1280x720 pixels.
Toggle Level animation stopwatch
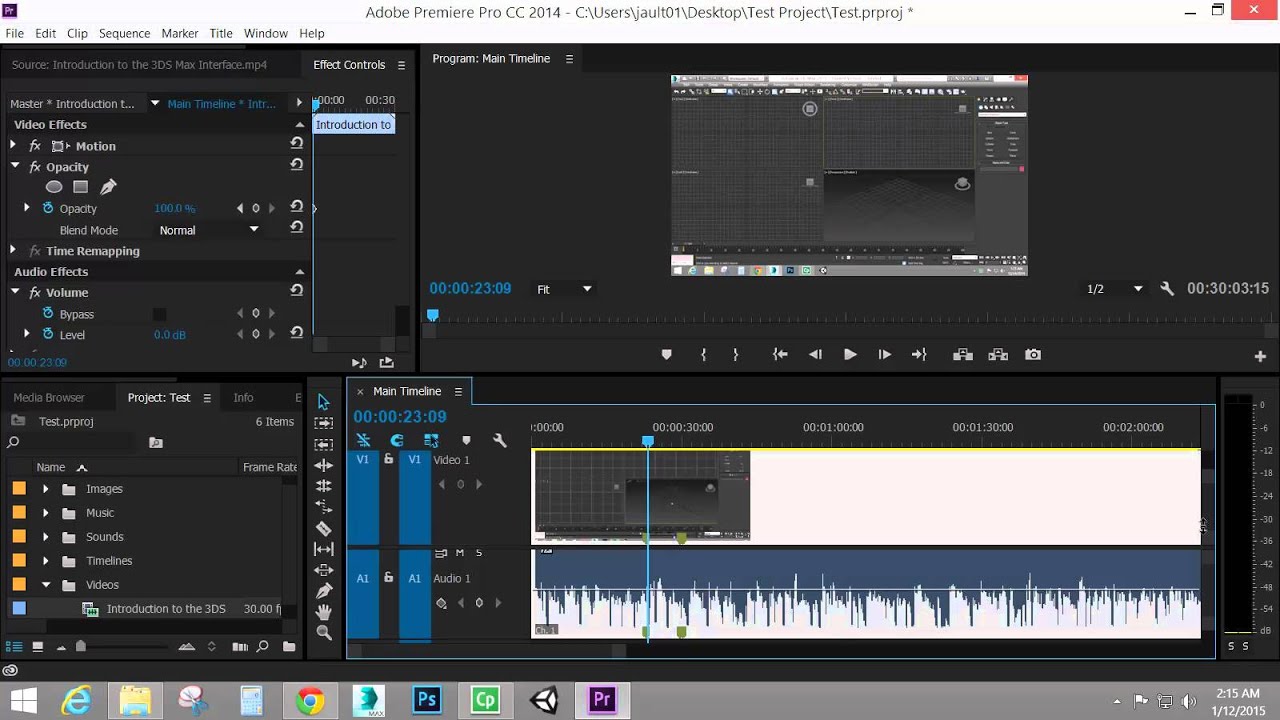[x=47, y=334]
